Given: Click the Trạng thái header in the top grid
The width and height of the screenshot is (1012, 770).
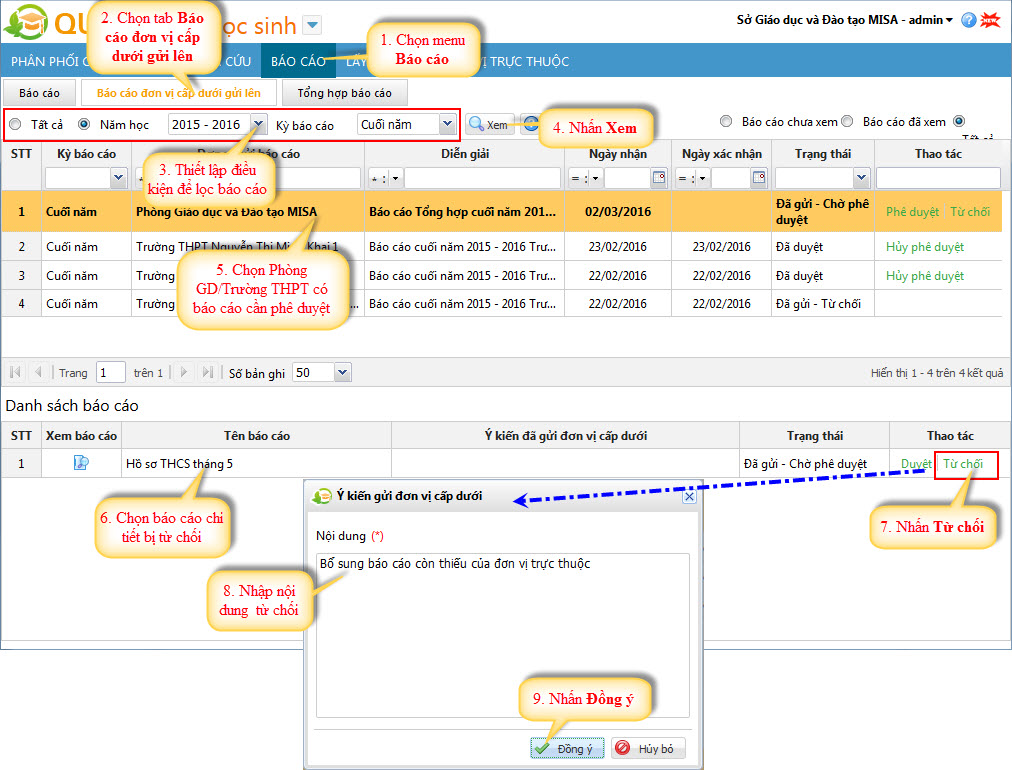Looking at the screenshot, I should click(x=823, y=154).
